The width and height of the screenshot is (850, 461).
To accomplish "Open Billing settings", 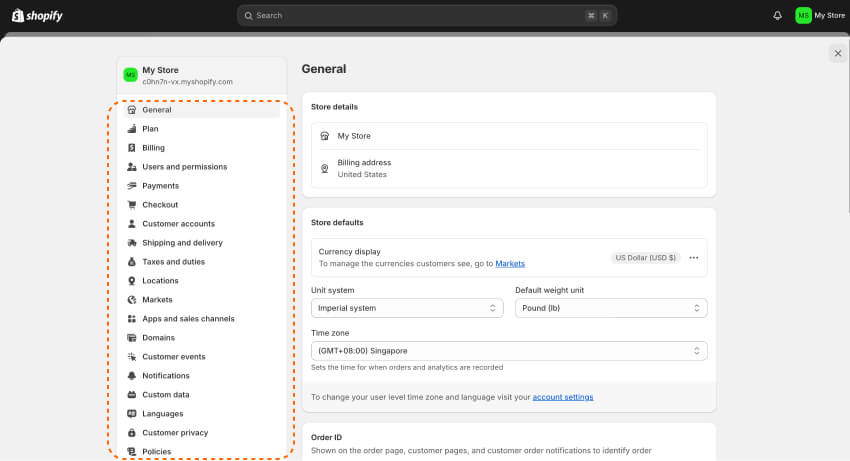I will pos(202,148).
